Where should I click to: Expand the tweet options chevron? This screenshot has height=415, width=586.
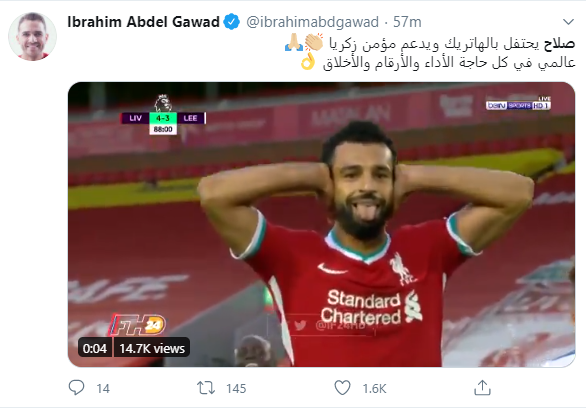click(568, 22)
